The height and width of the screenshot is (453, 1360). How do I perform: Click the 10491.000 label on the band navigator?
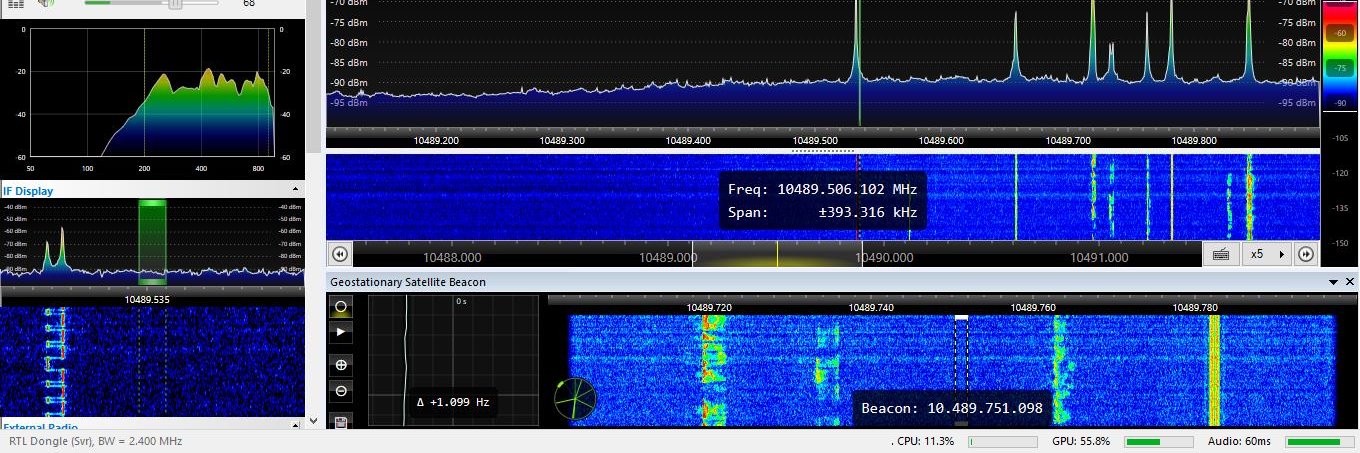pos(1099,257)
